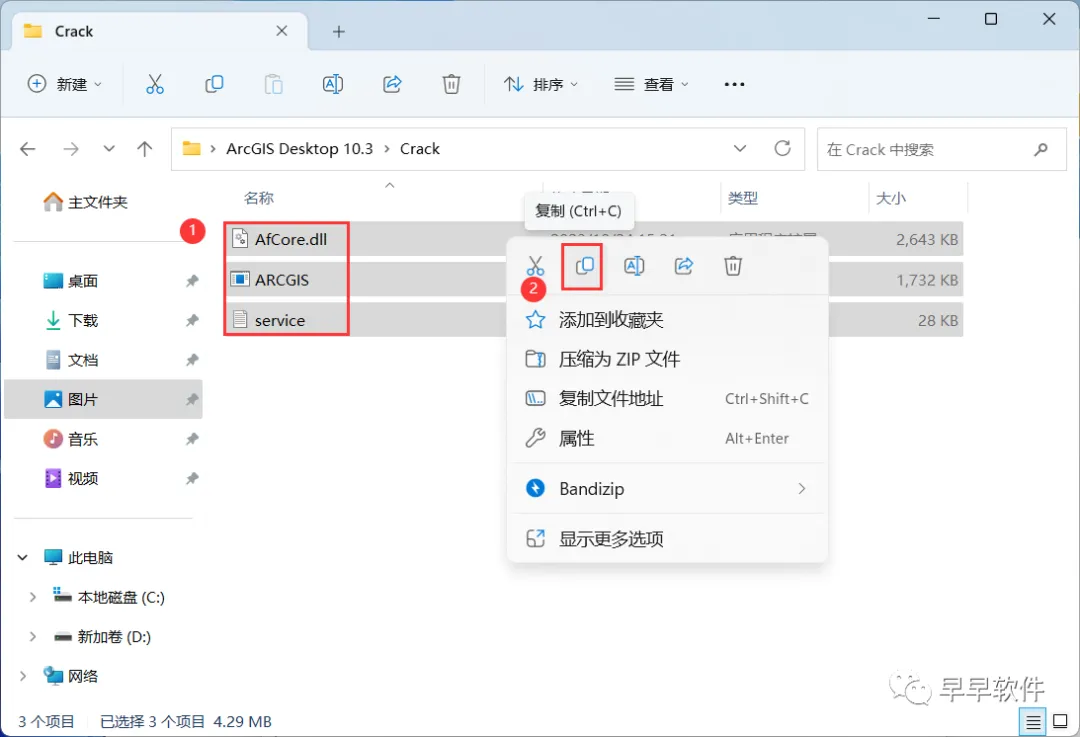Go up one folder level with Up arrow
This screenshot has height=737, width=1080.
pyautogui.click(x=145, y=149)
